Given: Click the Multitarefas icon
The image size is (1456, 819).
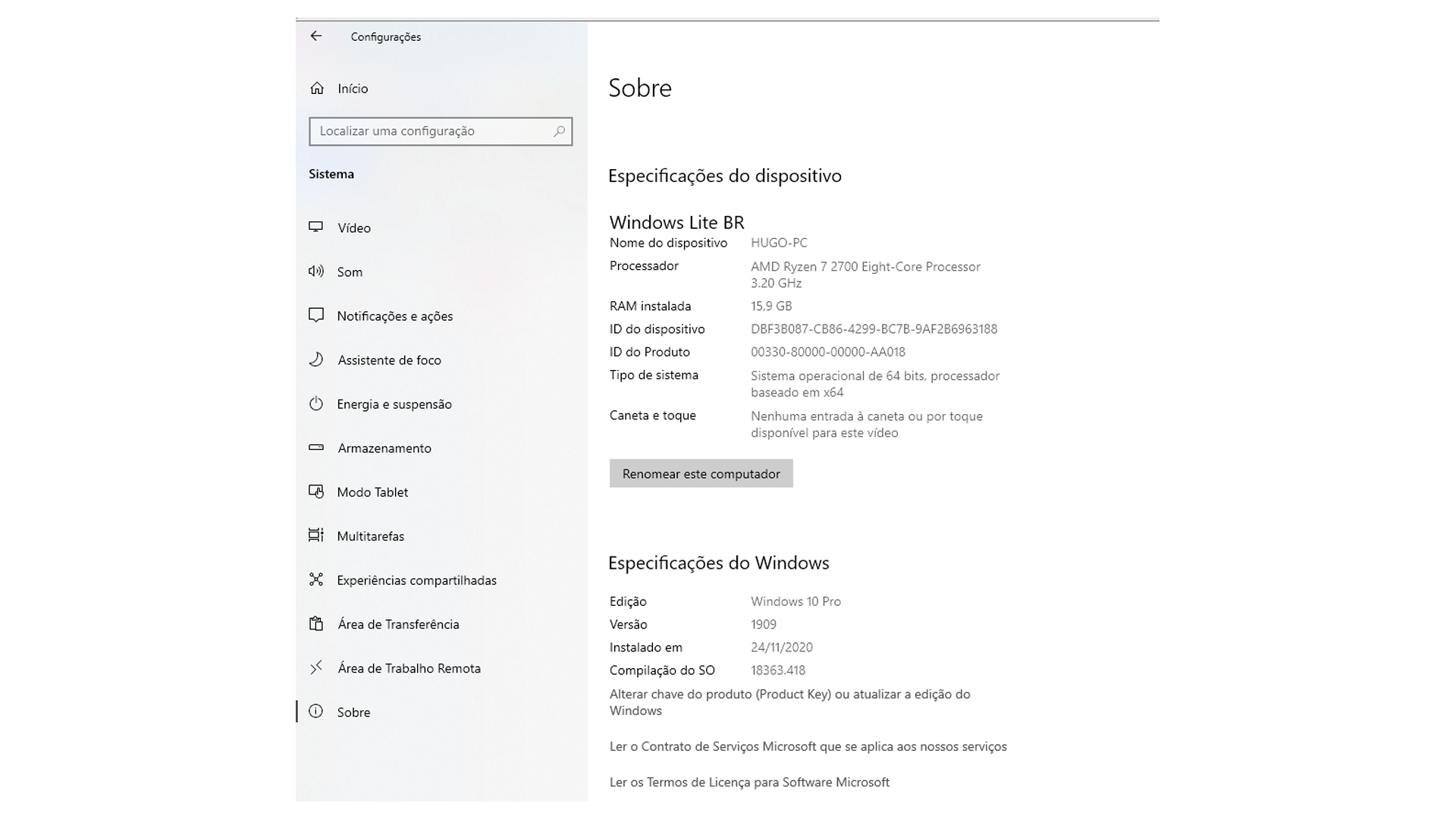Looking at the screenshot, I should (x=316, y=535).
